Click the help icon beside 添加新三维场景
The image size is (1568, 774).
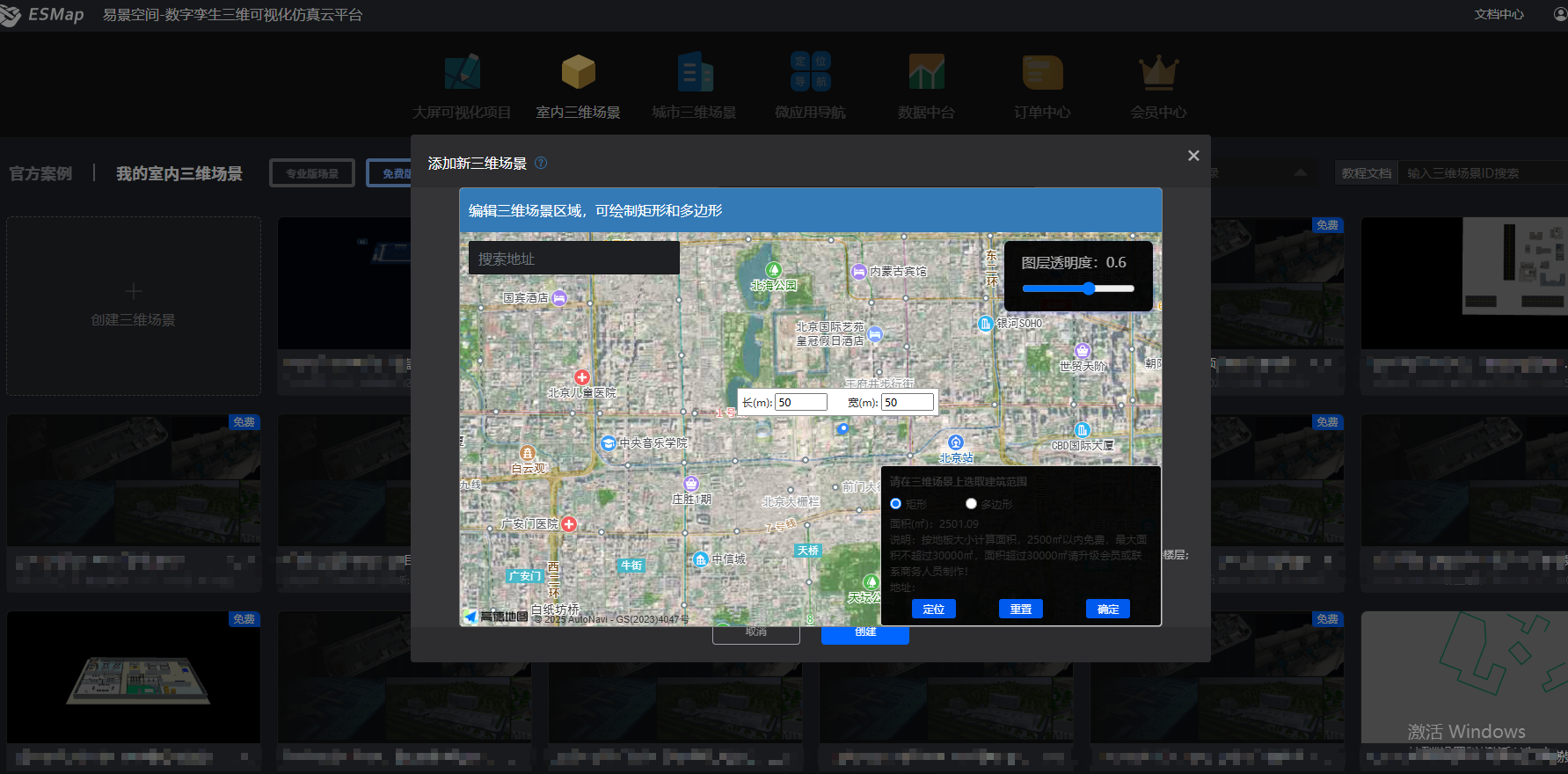541,163
